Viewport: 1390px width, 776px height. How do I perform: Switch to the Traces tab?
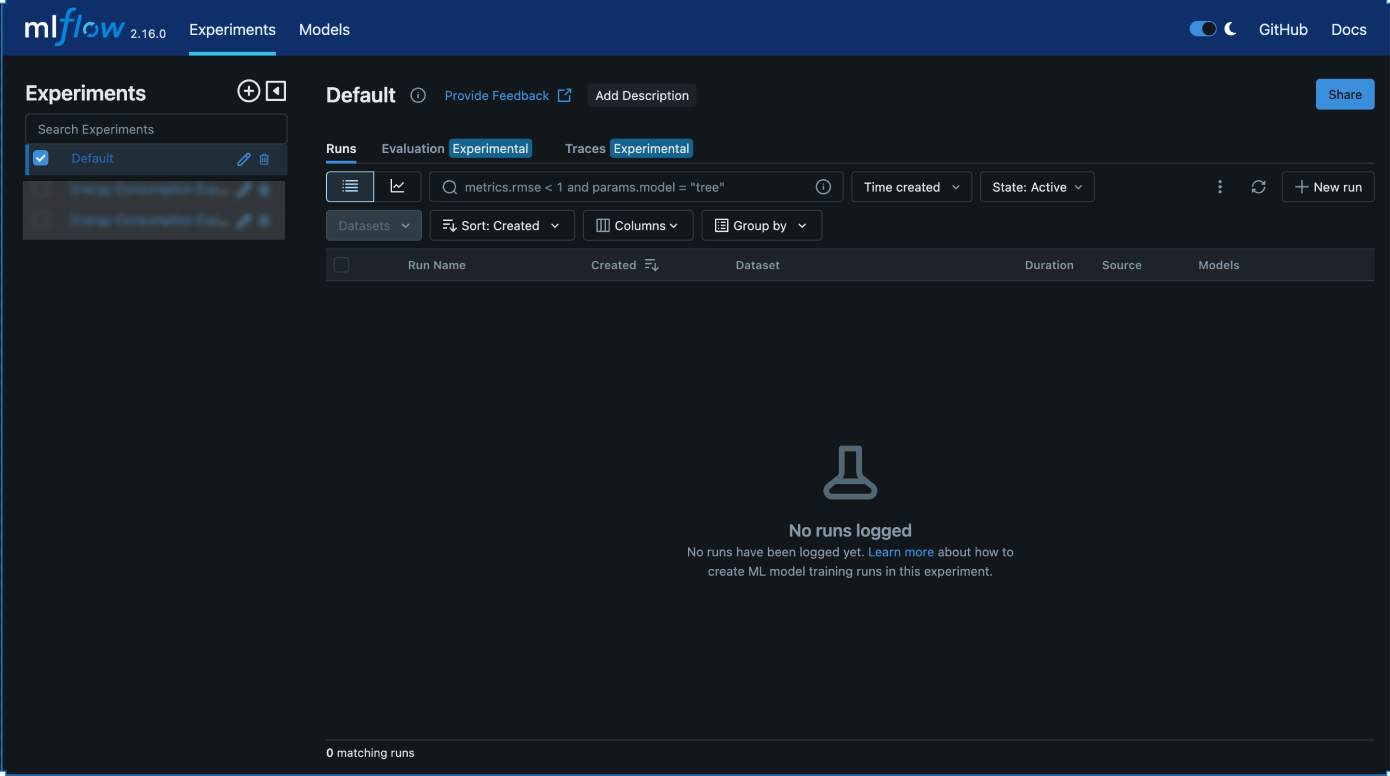coord(585,149)
